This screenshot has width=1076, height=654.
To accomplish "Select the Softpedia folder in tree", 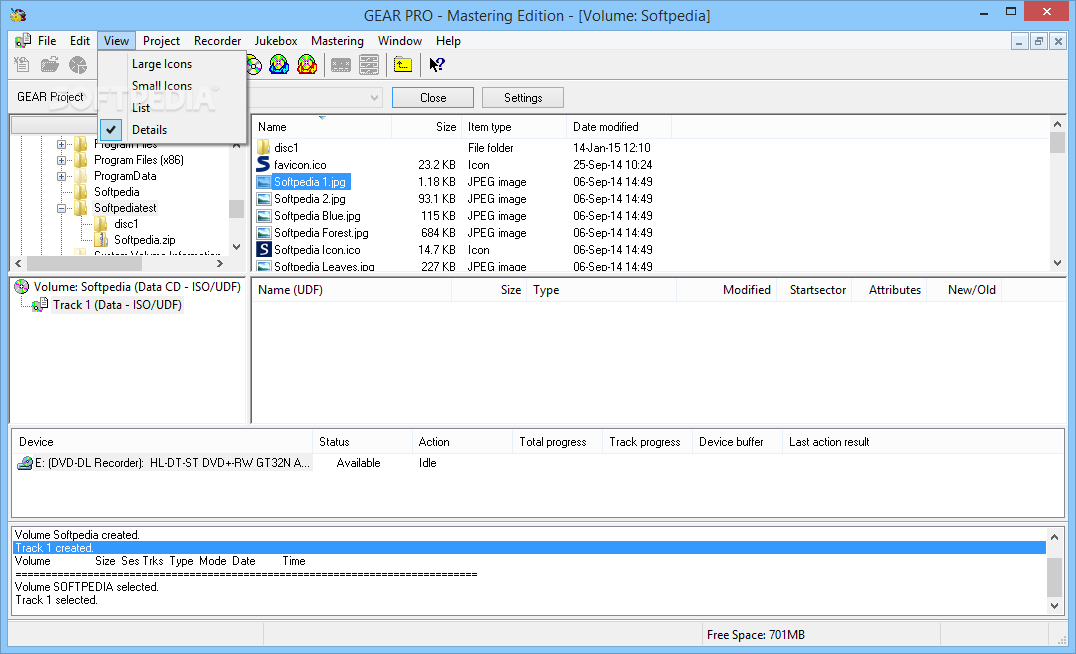I will pos(117,192).
